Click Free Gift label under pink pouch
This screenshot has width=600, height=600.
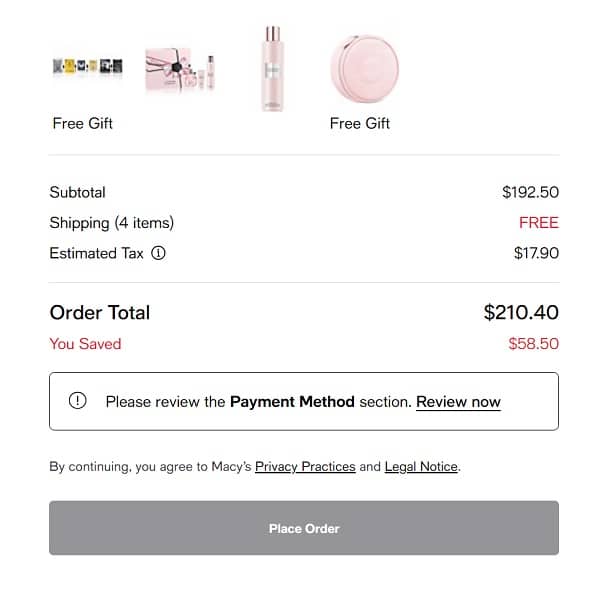point(360,123)
